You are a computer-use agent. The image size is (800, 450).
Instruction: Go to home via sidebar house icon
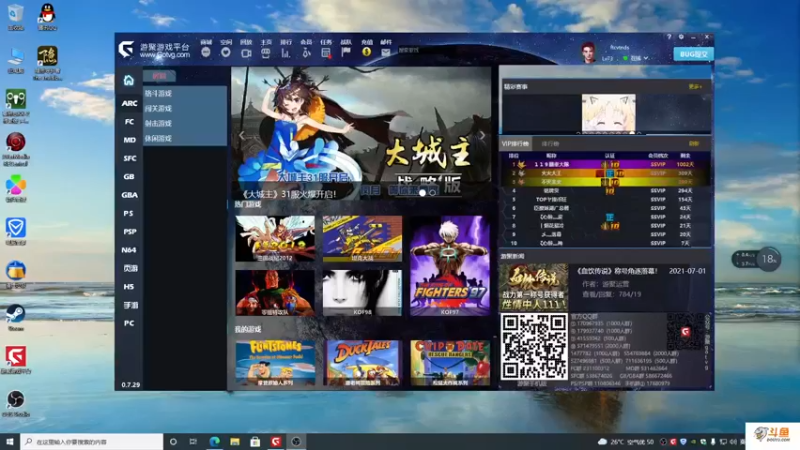click(x=129, y=80)
